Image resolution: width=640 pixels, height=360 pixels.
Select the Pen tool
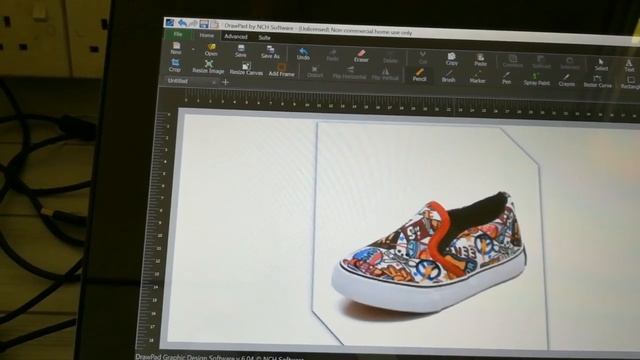[x=507, y=78]
